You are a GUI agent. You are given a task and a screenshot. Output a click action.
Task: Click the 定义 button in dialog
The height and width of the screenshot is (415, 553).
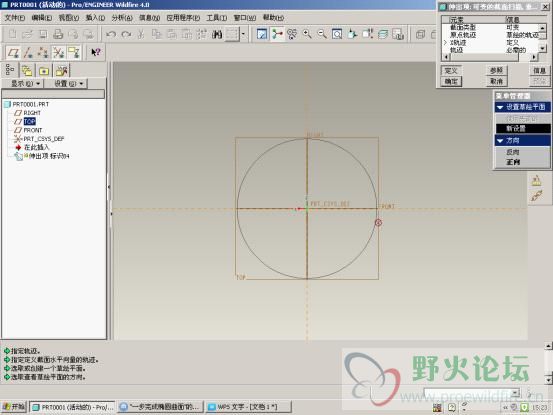point(451,71)
